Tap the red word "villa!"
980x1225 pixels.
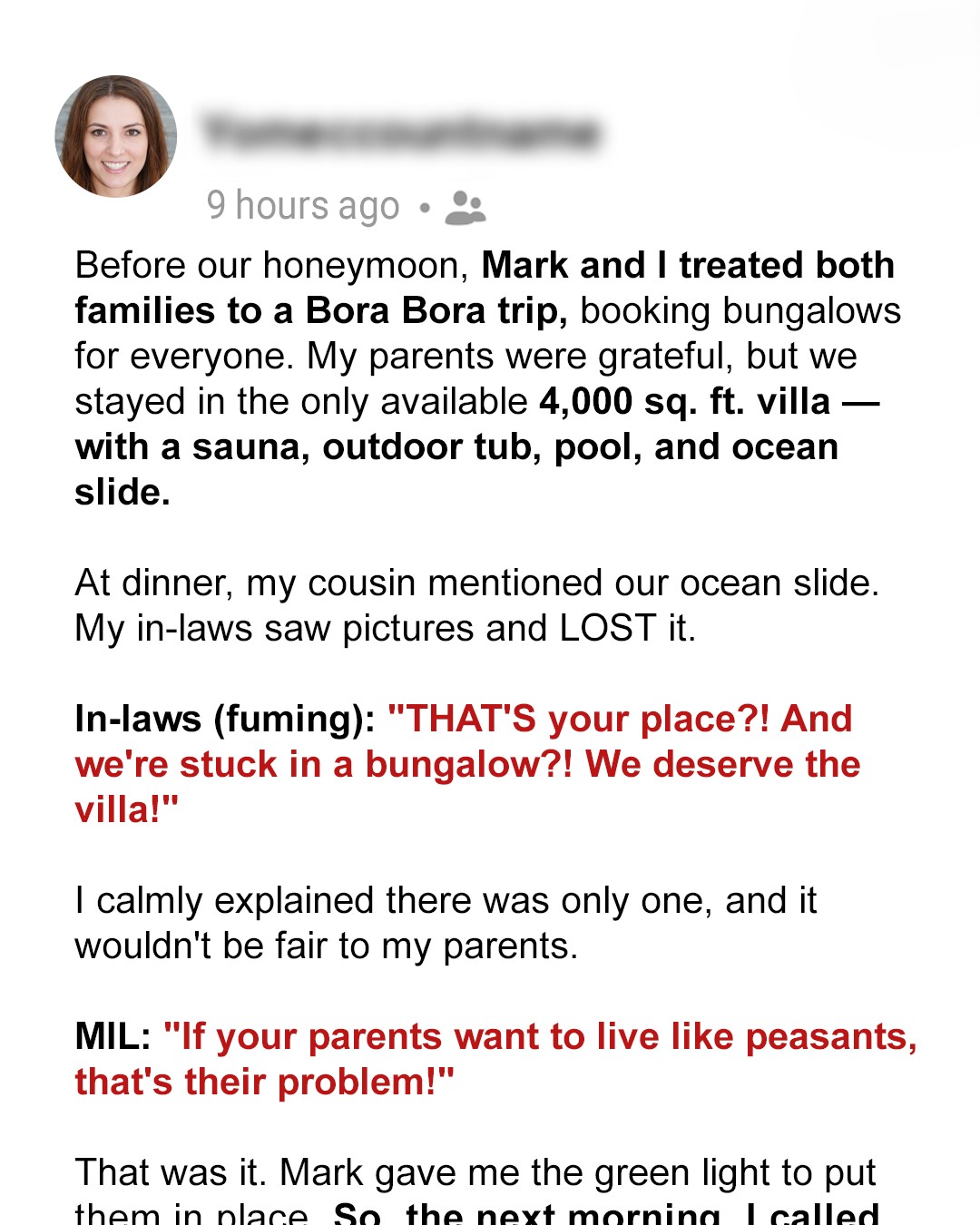[x=127, y=810]
